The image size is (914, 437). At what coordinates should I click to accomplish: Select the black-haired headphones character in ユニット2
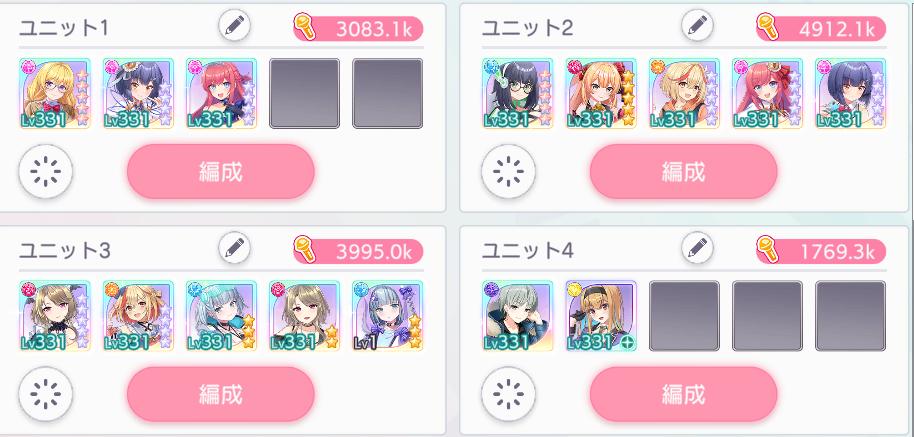tap(518, 93)
